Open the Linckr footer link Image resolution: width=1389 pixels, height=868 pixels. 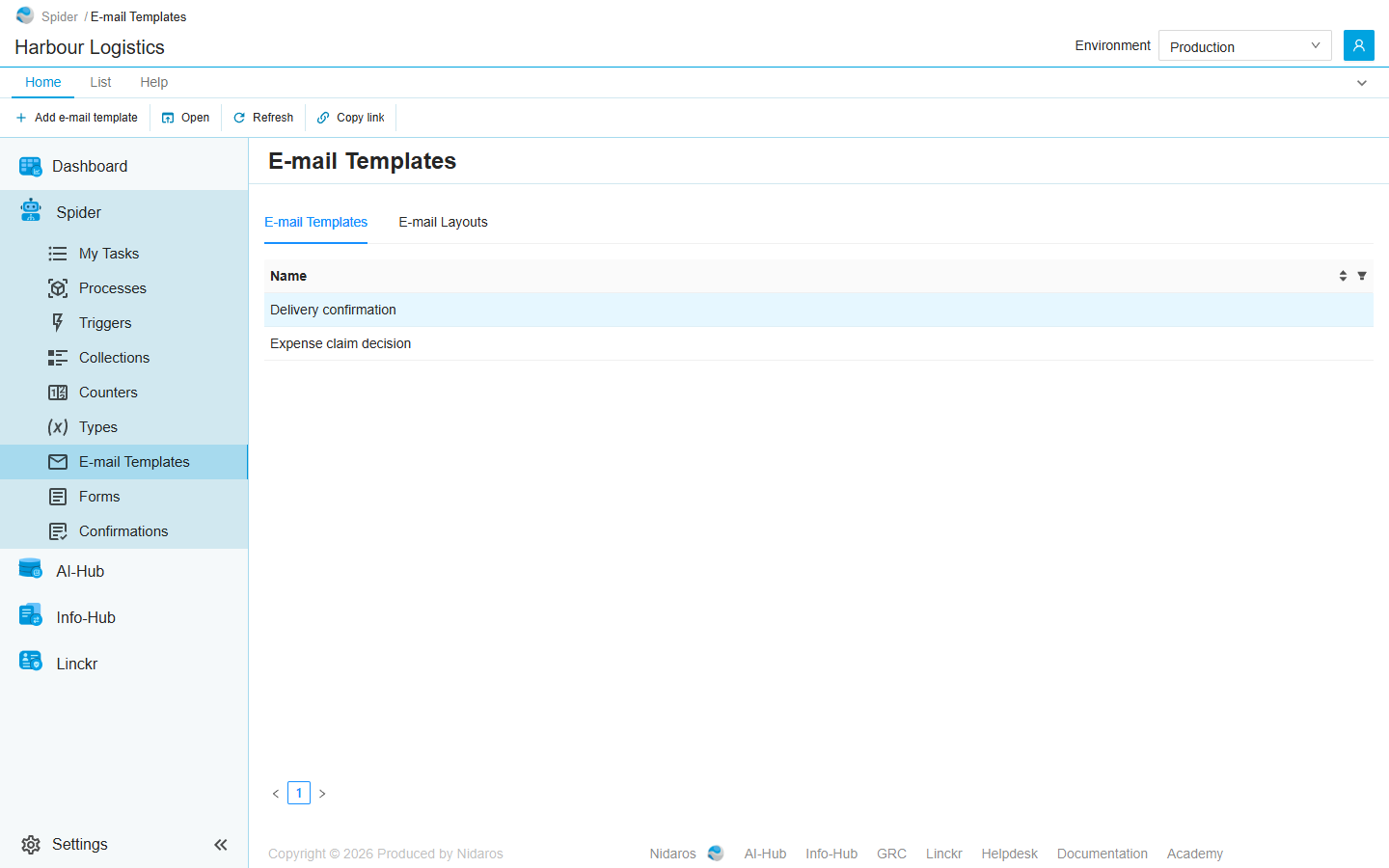click(944, 854)
